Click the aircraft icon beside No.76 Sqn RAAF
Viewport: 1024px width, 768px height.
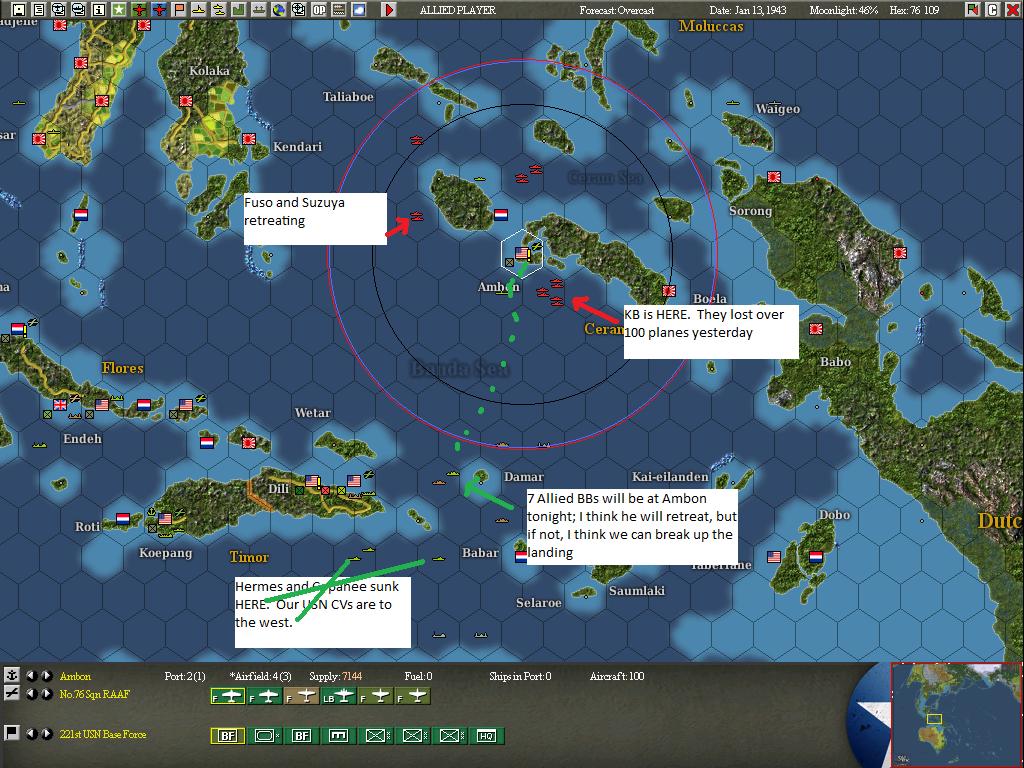[x=11, y=694]
